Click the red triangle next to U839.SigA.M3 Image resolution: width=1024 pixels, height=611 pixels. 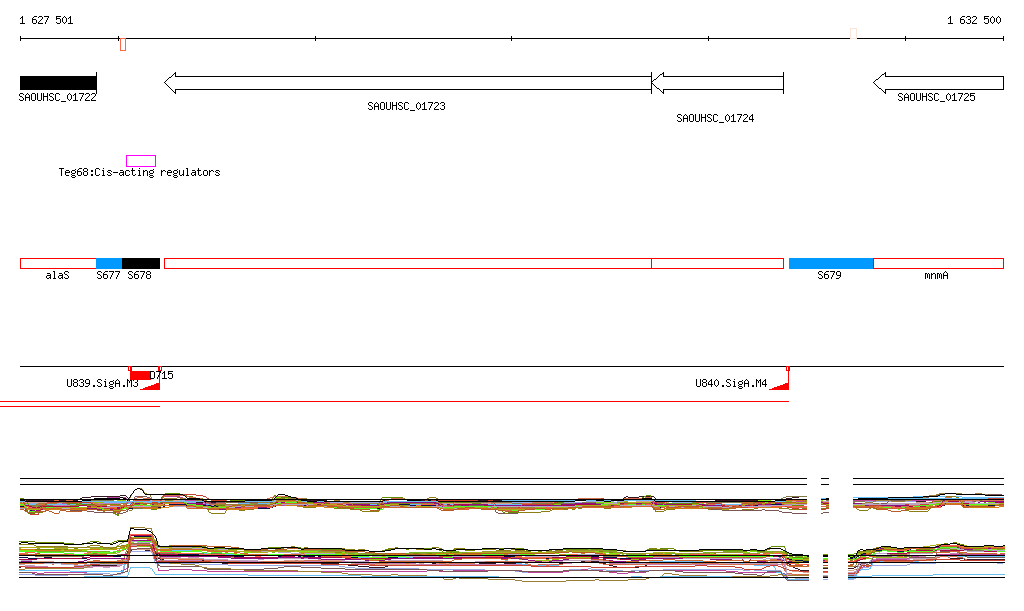[x=152, y=386]
